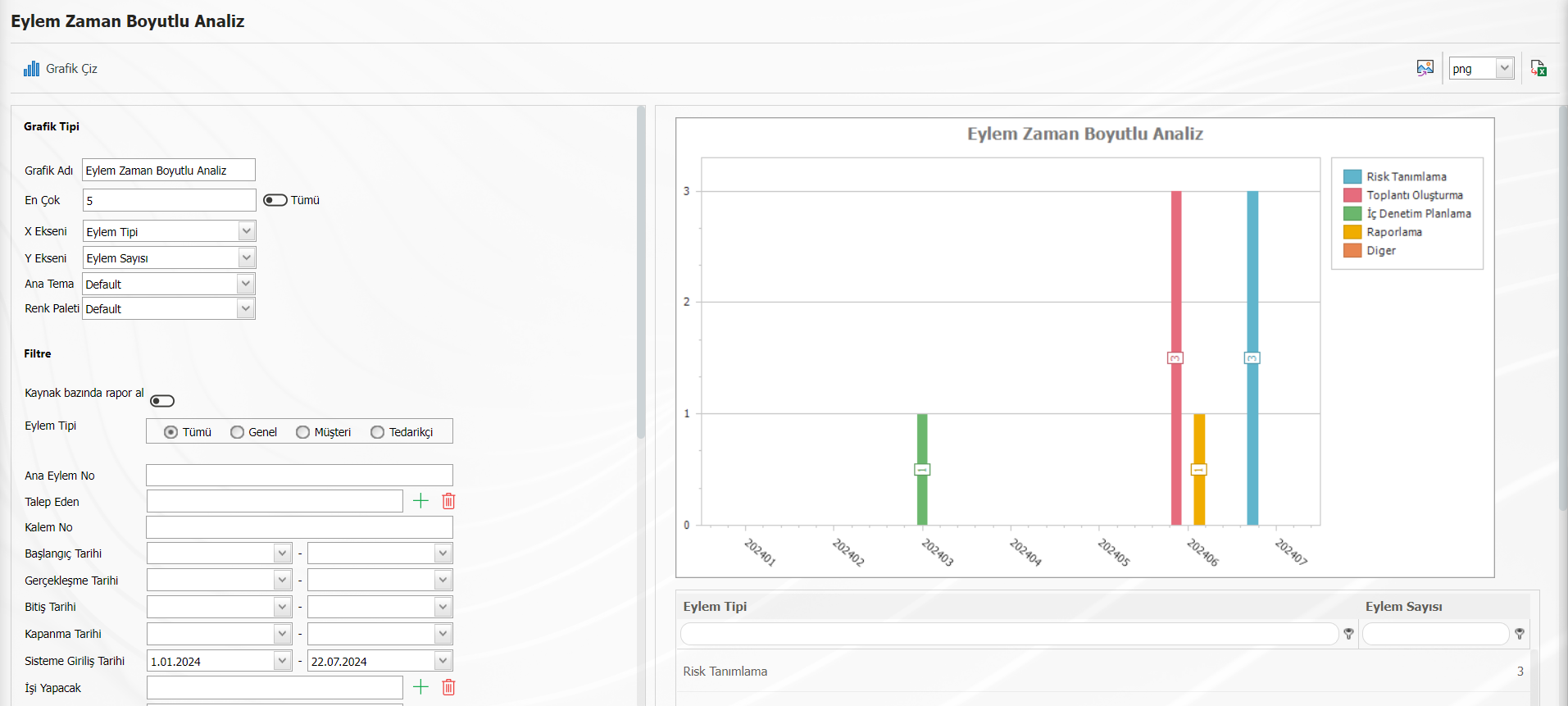Screen dimensions: 1568x706
Task: Open the X Ekseni dropdown
Action: [246, 231]
